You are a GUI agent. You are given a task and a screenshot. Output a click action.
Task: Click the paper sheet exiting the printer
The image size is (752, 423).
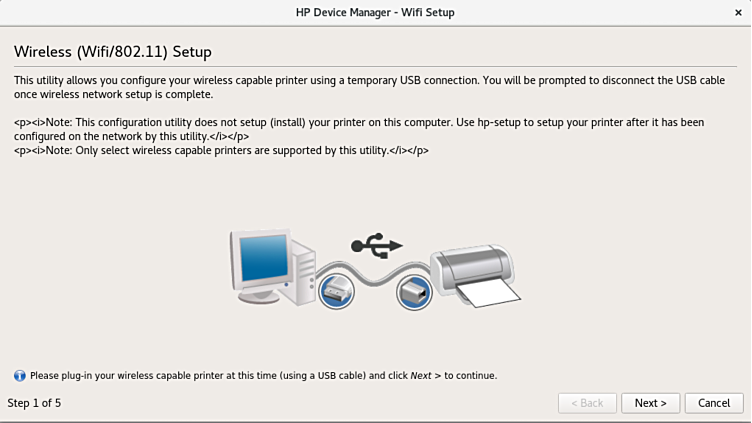497,294
